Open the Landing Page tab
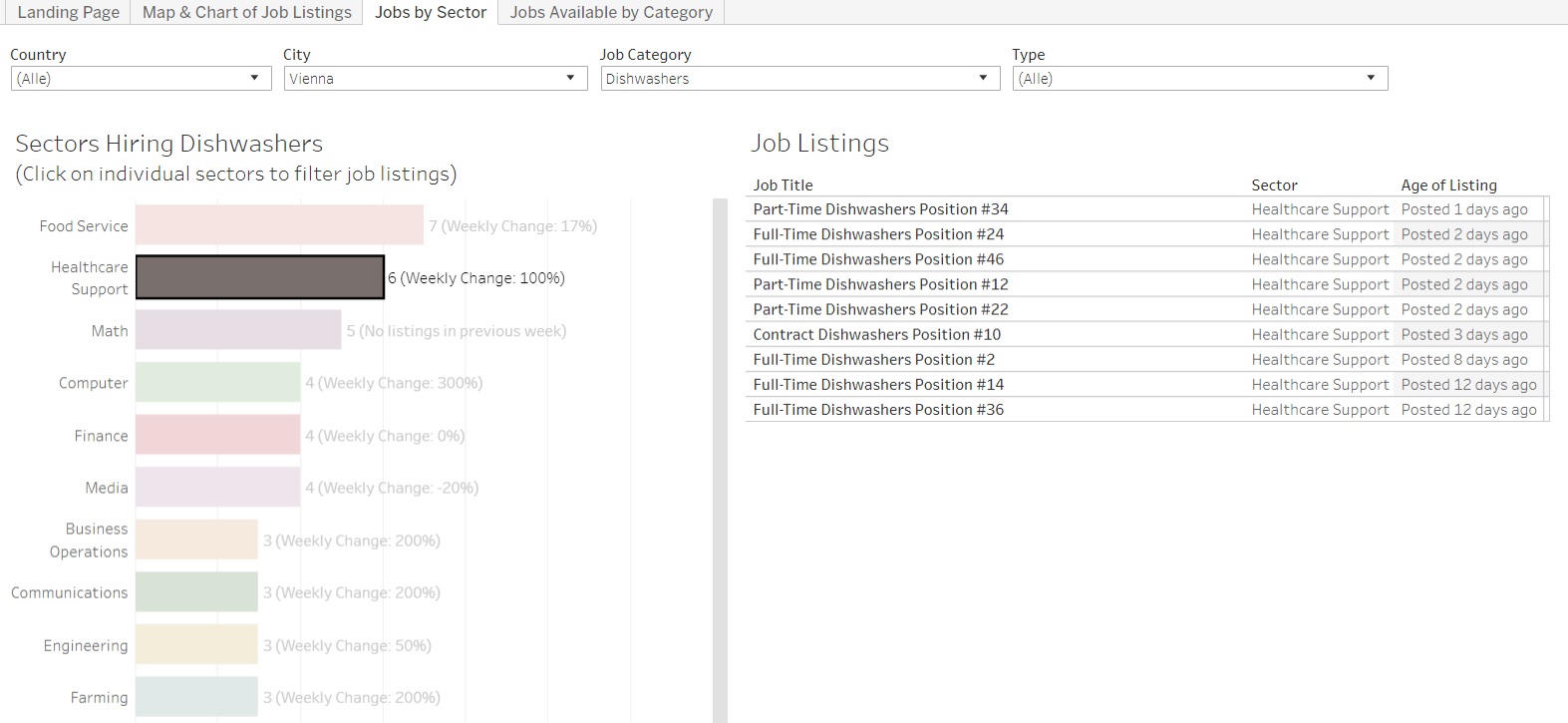Image resolution: width=1568 pixels, height=723 pixels. coord(68,12)
